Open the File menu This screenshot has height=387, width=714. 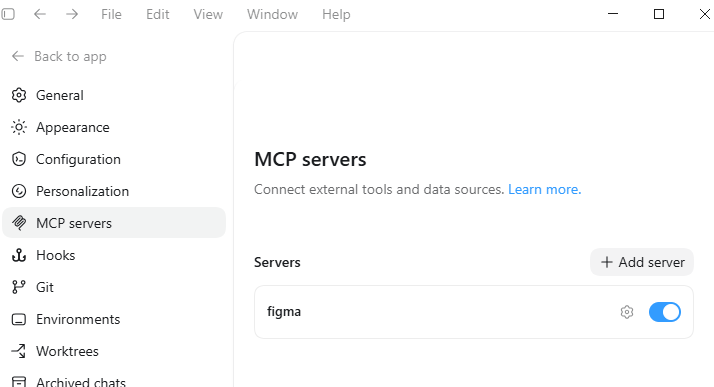coord(111,15)
